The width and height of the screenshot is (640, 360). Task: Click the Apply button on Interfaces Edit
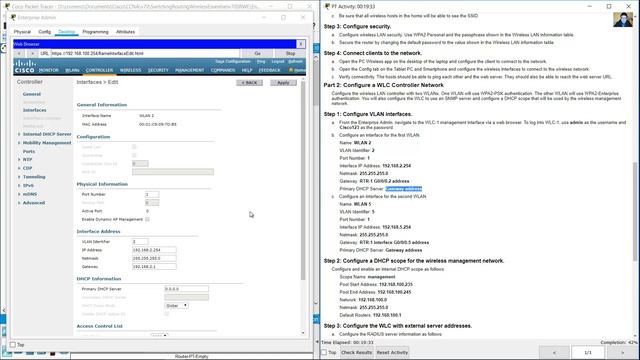283,83
